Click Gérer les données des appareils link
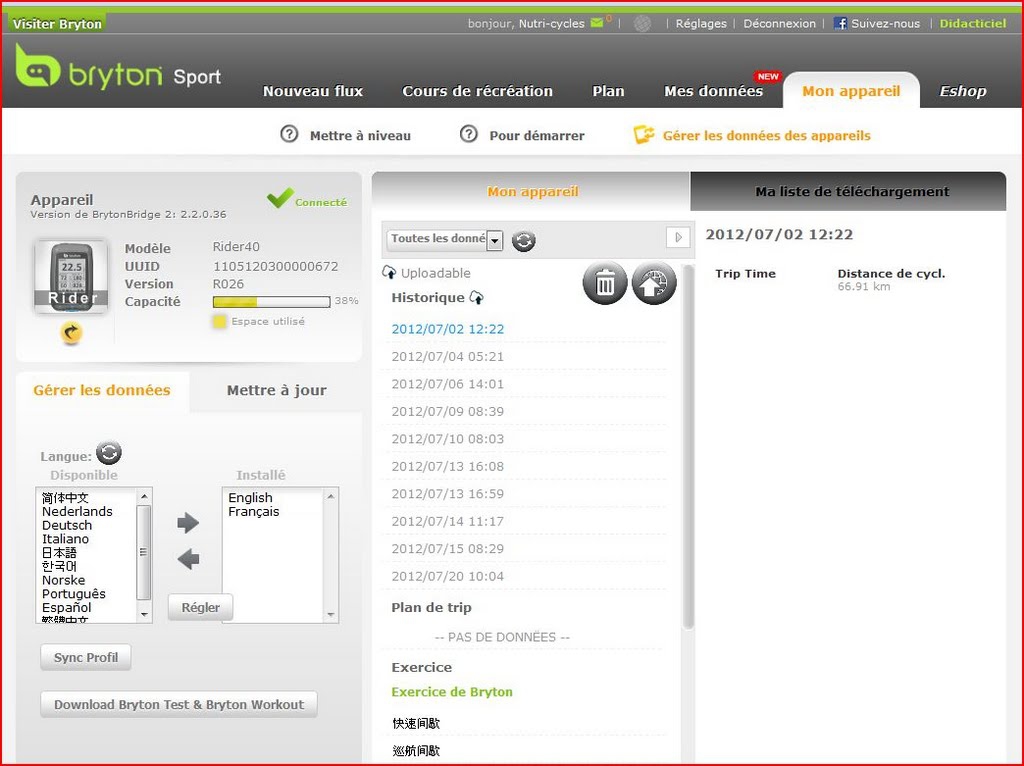This screenshot has height=766, width=1024. (x=767, y=136)
